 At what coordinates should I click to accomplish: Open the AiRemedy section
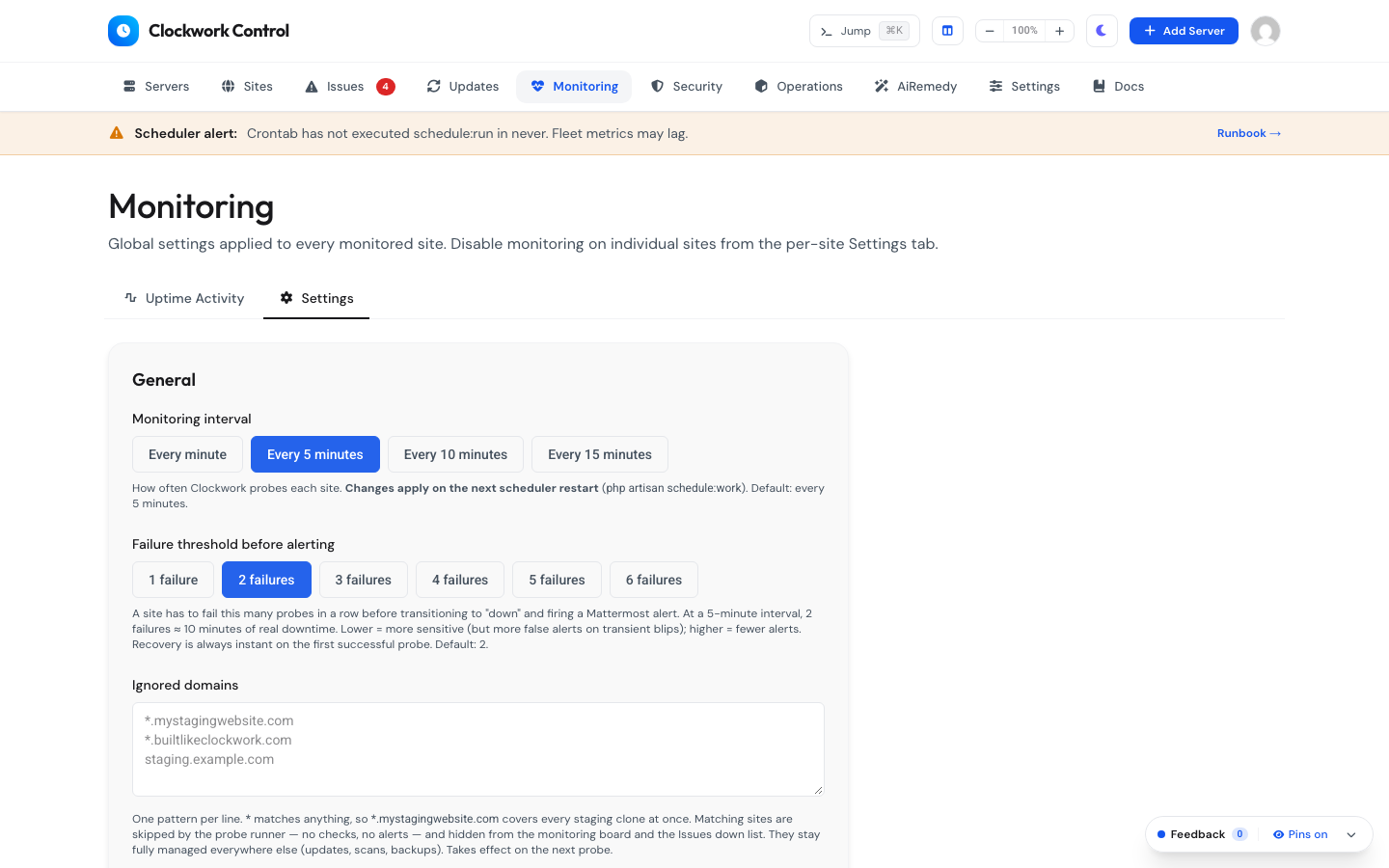(915, 87)
